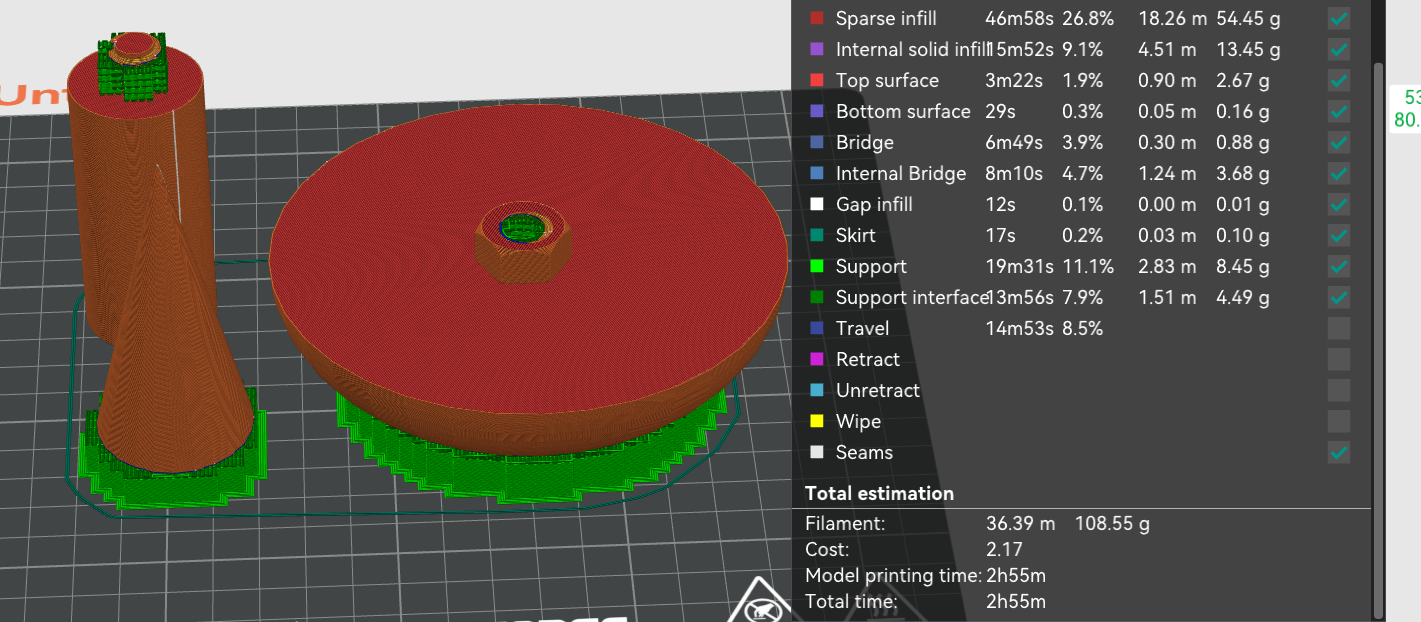Click the Internal solid infill purple swatch
The height and width of the screenshot is (622, 1421).
tap(817, 49)
